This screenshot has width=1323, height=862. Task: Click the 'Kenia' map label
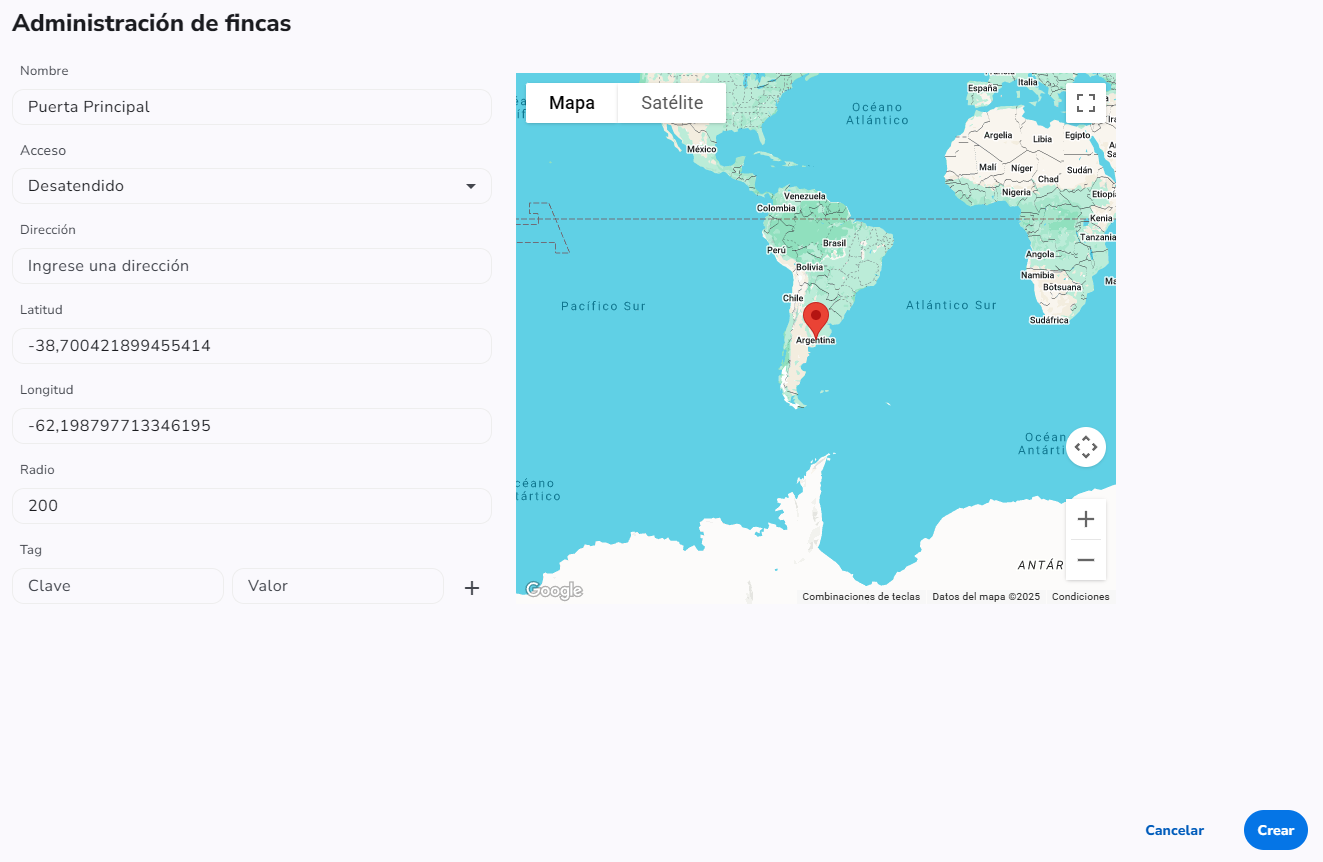pyautogui.click(x=1101, y=218)
